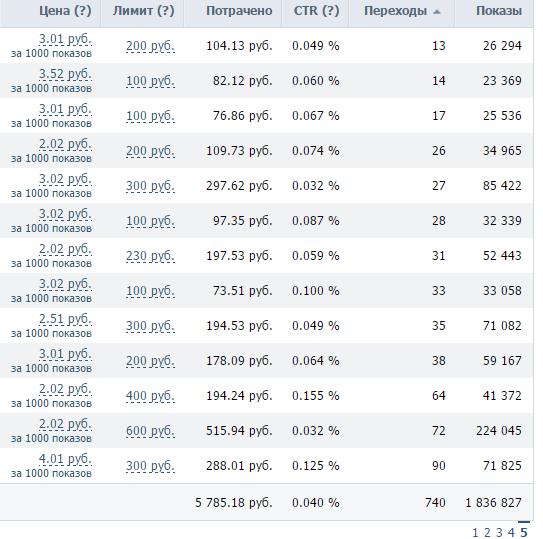Edit the 4.01 руб. price link
The image size is (543, 539).
(x=65, y=459)
